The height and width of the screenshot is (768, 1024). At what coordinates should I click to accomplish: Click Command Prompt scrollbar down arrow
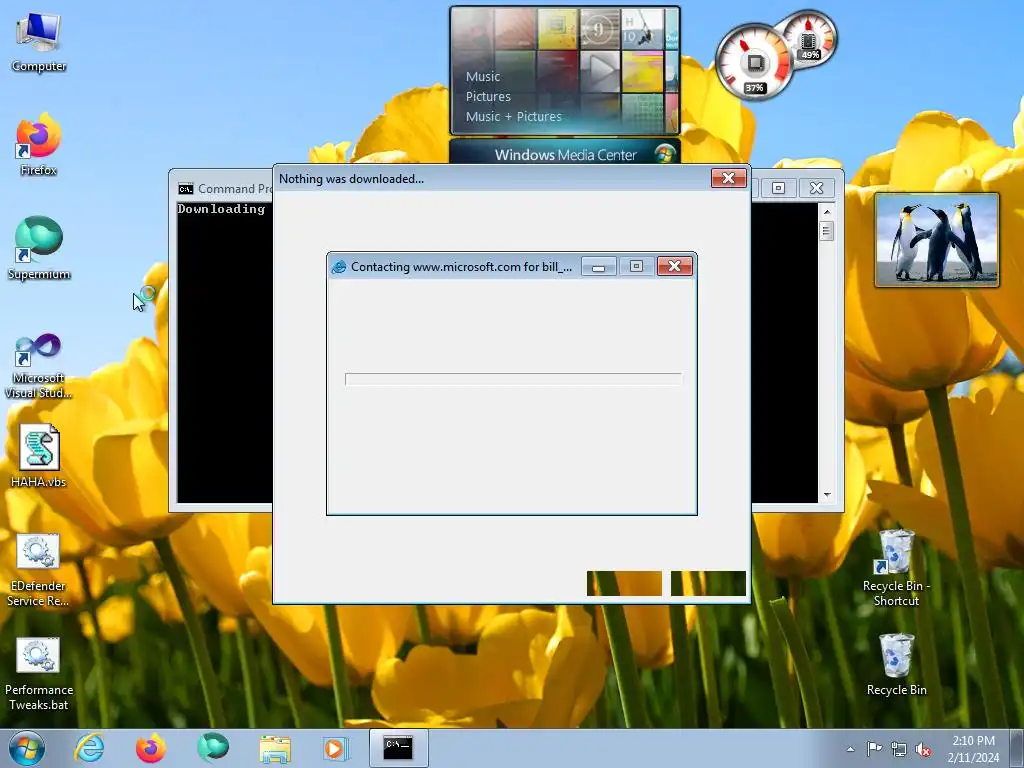pos(827,495)
